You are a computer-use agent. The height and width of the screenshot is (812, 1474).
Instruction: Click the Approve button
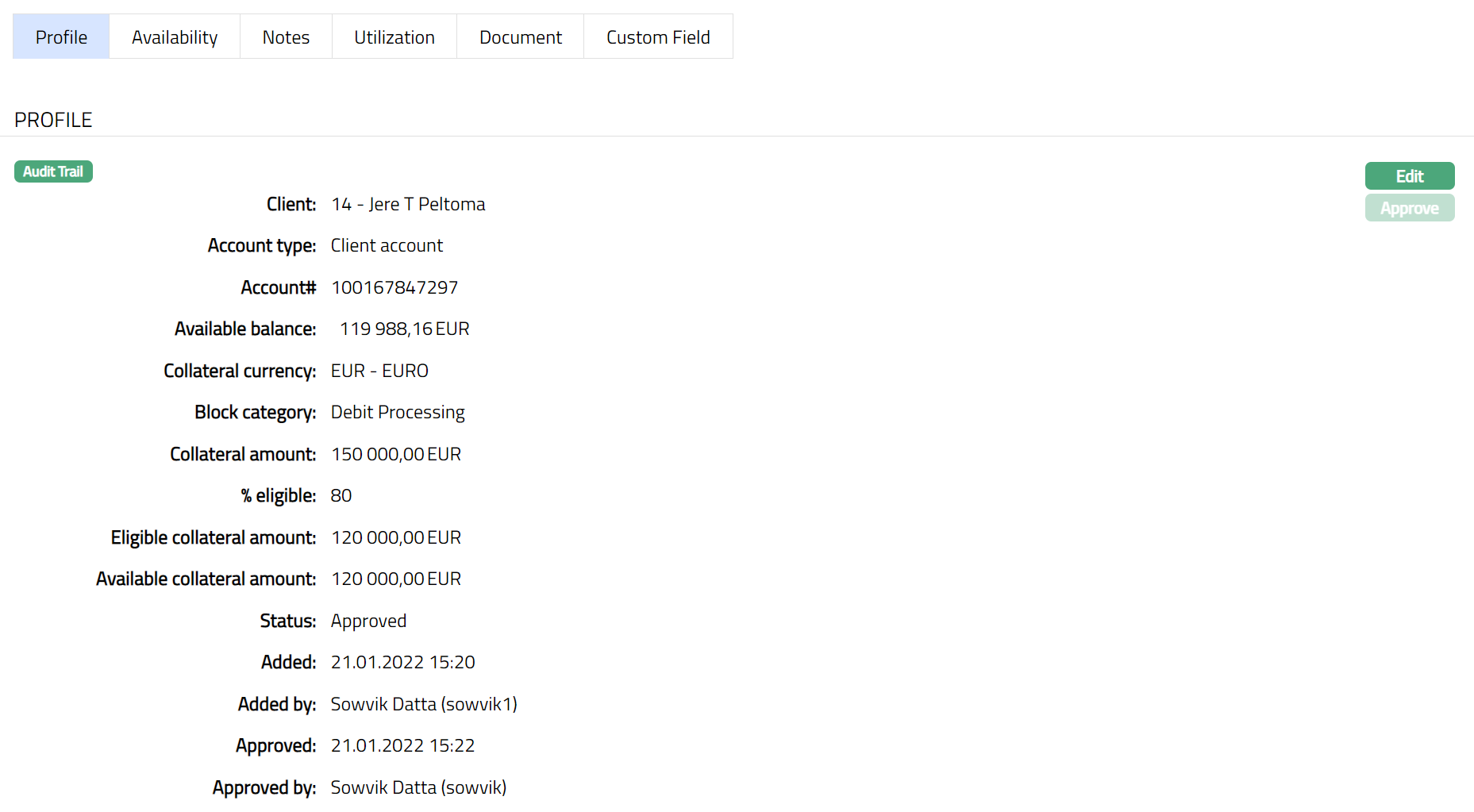[1409, 208]
